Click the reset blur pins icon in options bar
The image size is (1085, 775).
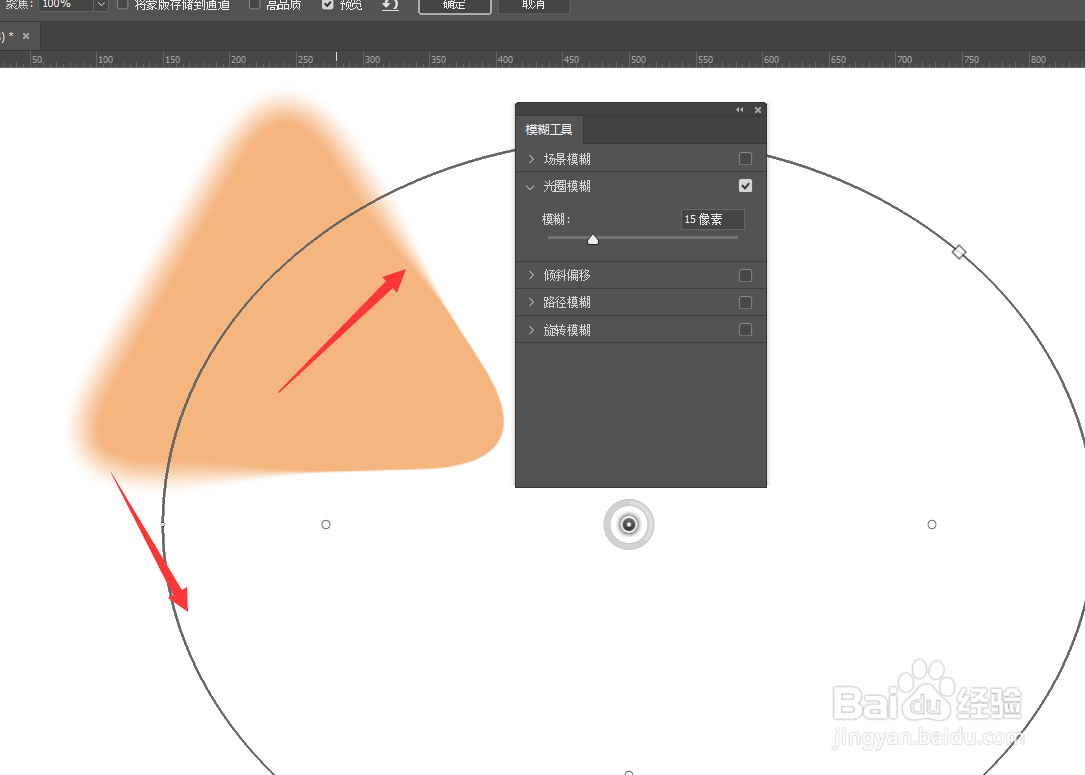point(390,4)
